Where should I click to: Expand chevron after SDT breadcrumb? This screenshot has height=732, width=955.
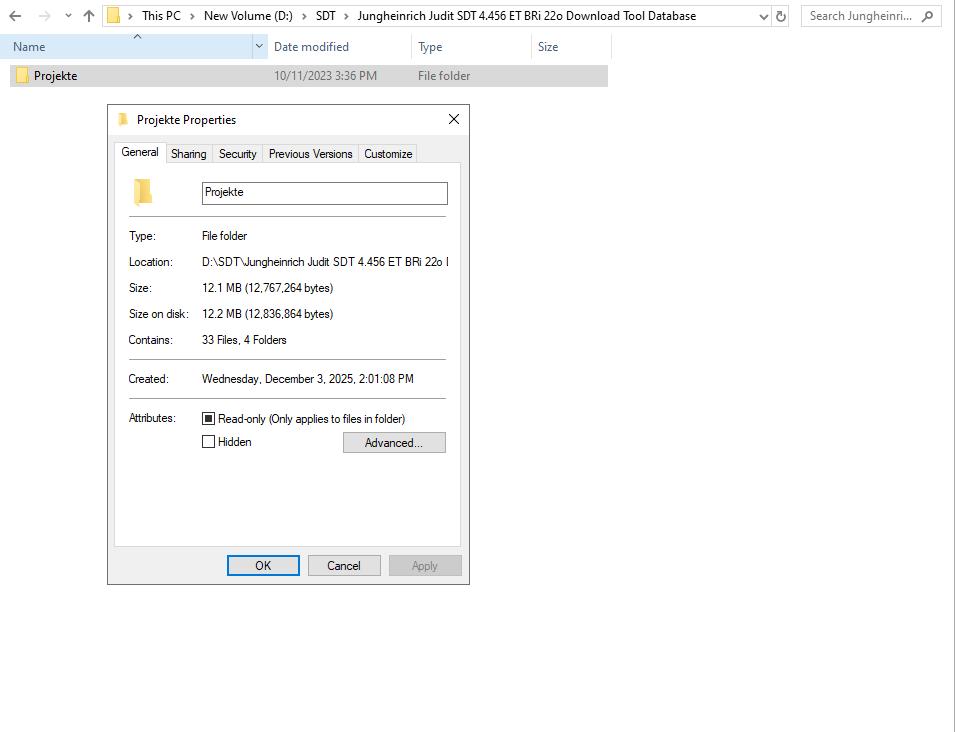point(347,16)
